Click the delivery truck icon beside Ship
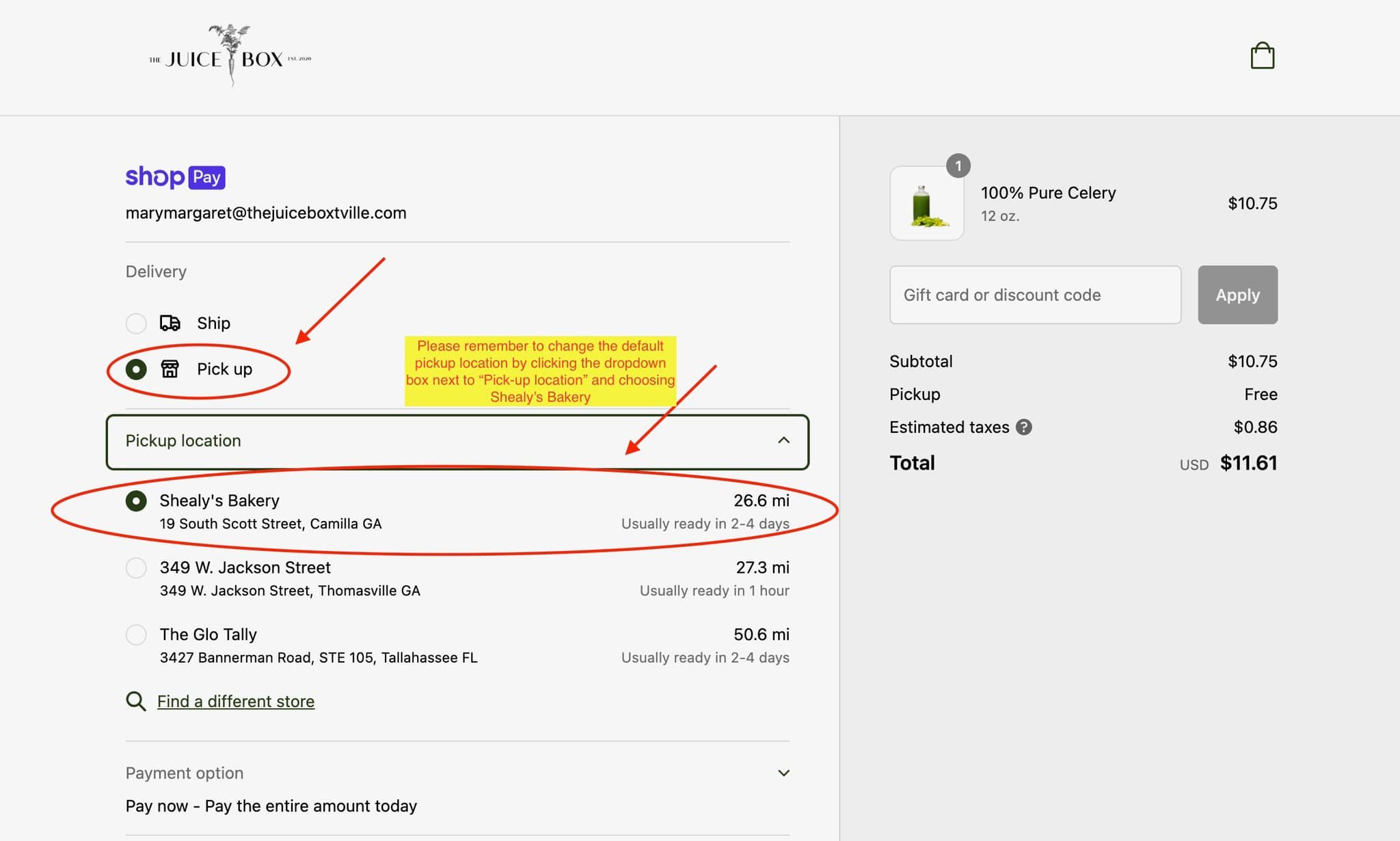 (x=170, y=323)
